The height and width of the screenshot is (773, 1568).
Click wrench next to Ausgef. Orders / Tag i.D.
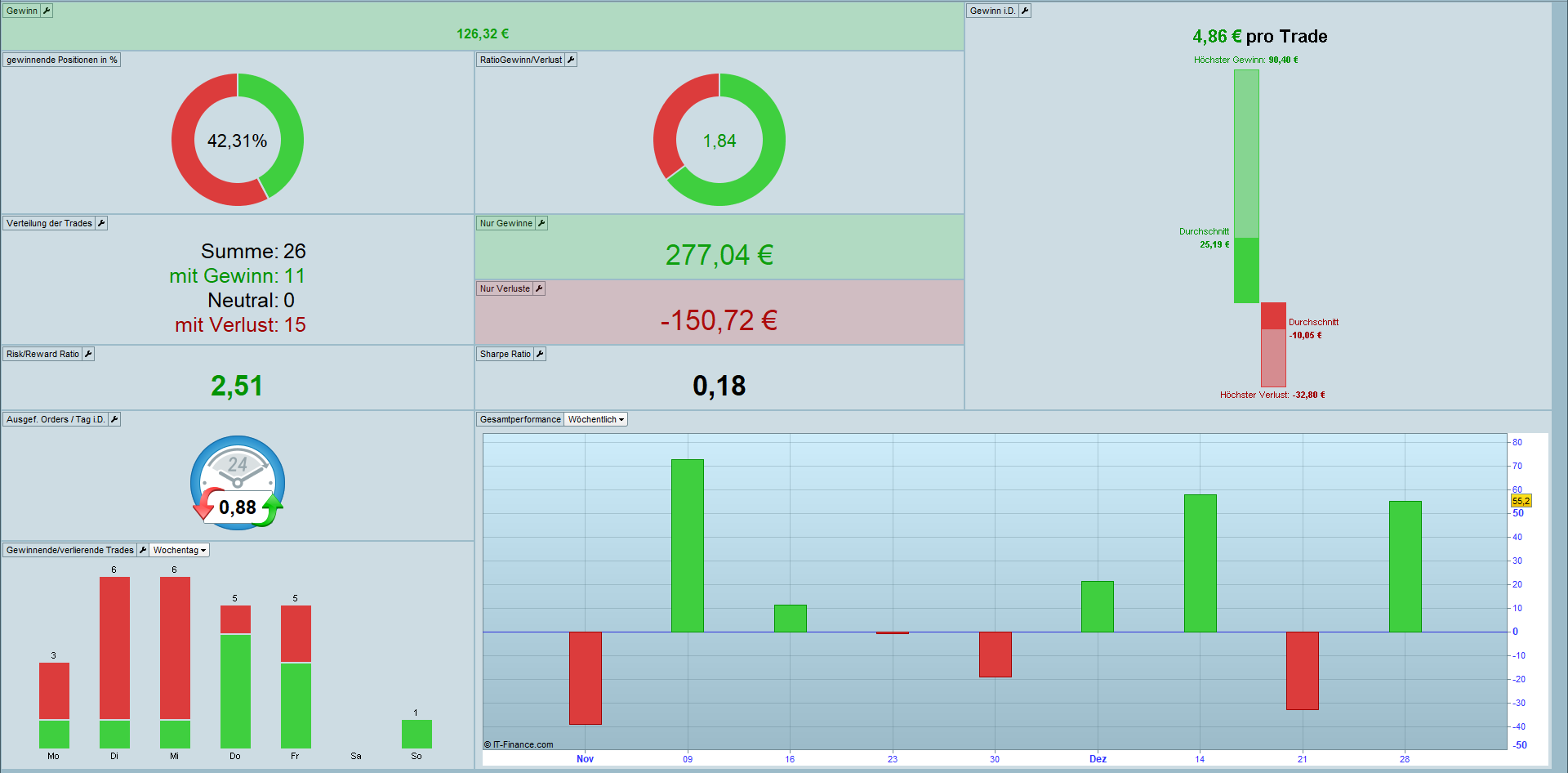click(114, 419)
